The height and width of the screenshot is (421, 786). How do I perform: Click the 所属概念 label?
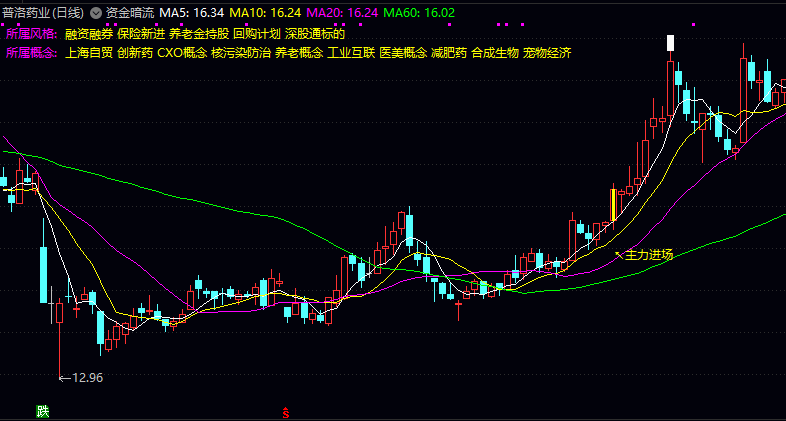click(x=32, y=53)
